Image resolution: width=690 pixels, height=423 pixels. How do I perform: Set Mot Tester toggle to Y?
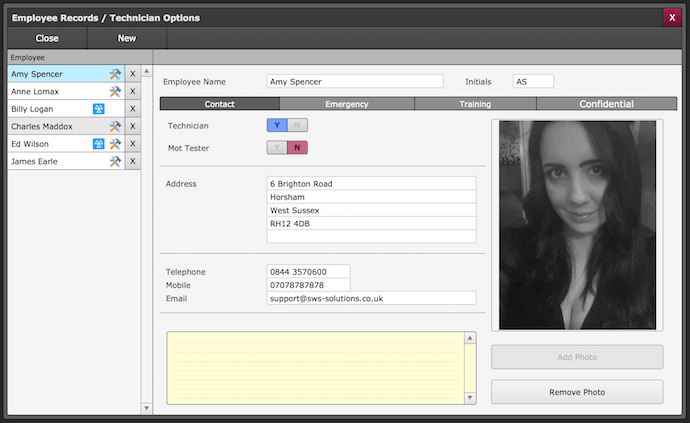pos(277,148)
